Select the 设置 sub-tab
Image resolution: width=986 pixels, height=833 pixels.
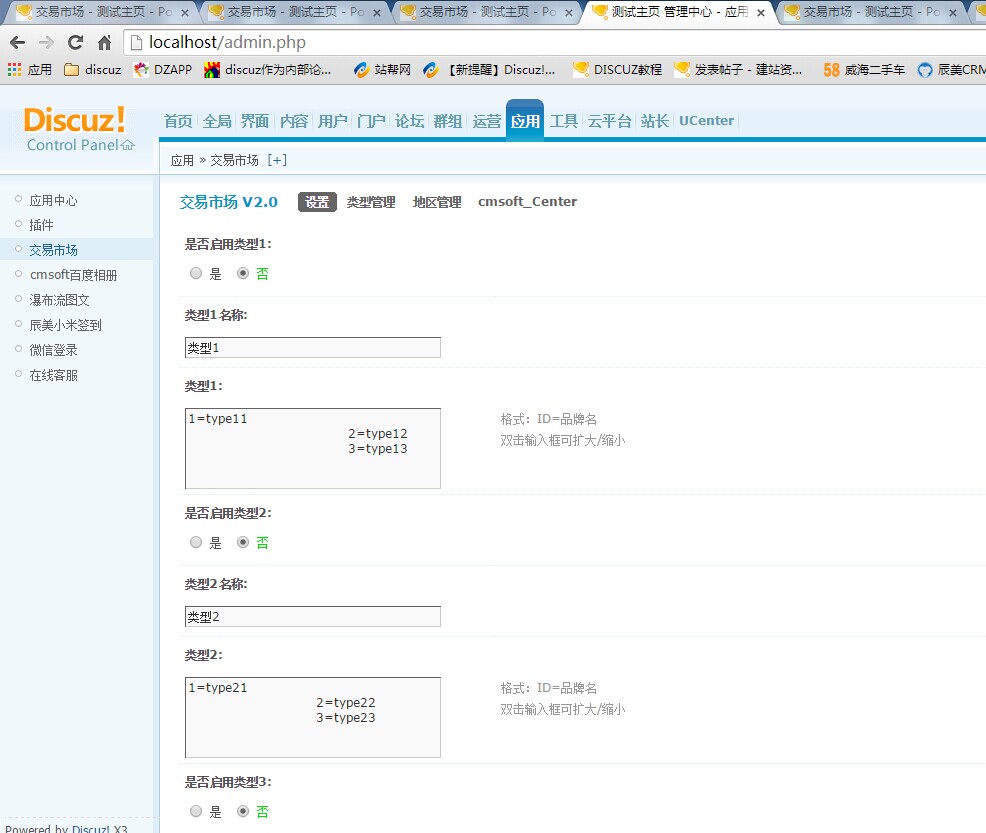pos(317,202)
